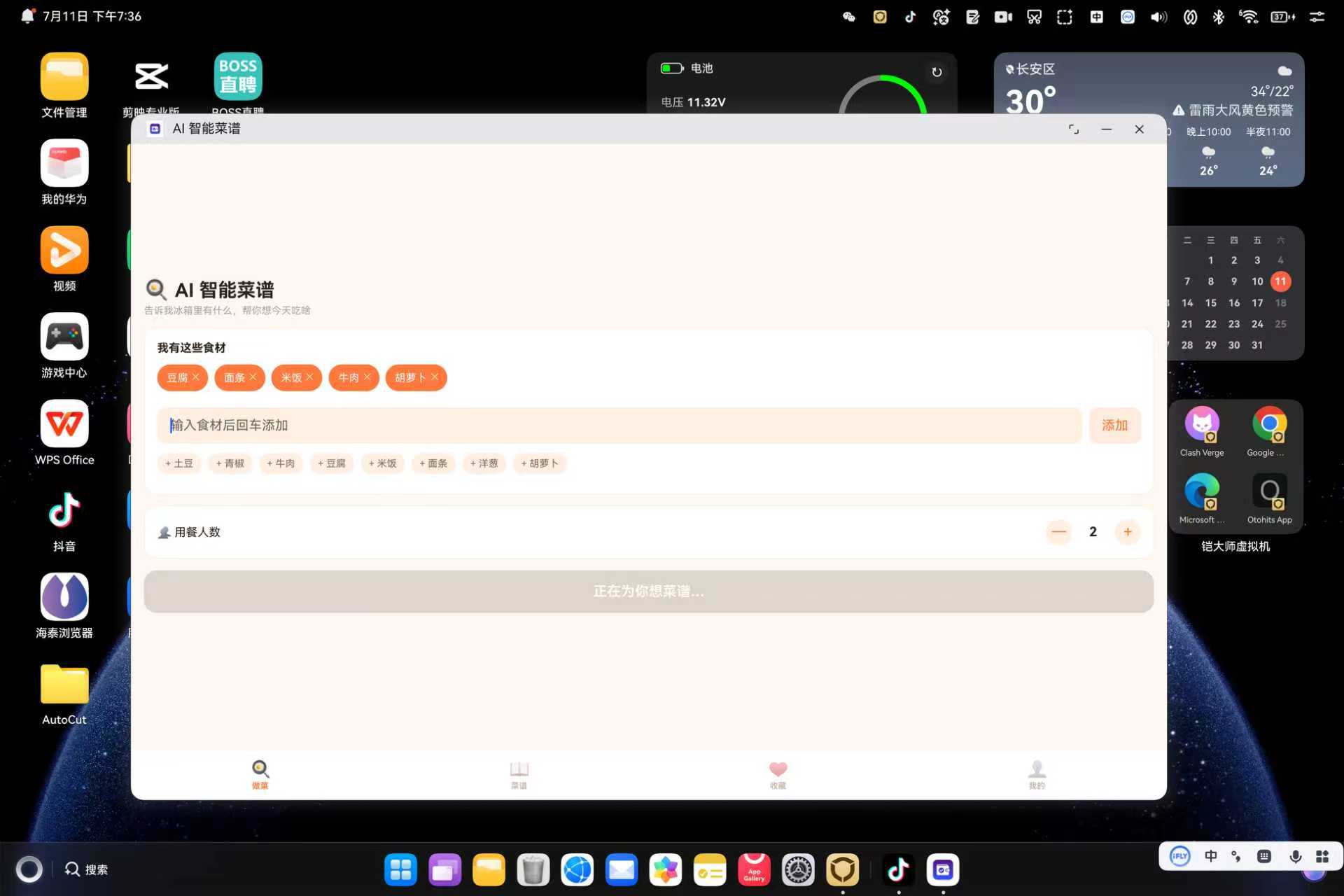Image resolution: width=1344 pixels, height=896 pixels.
Task: Open the notes app in the dock
Action: tap(710, 870)
